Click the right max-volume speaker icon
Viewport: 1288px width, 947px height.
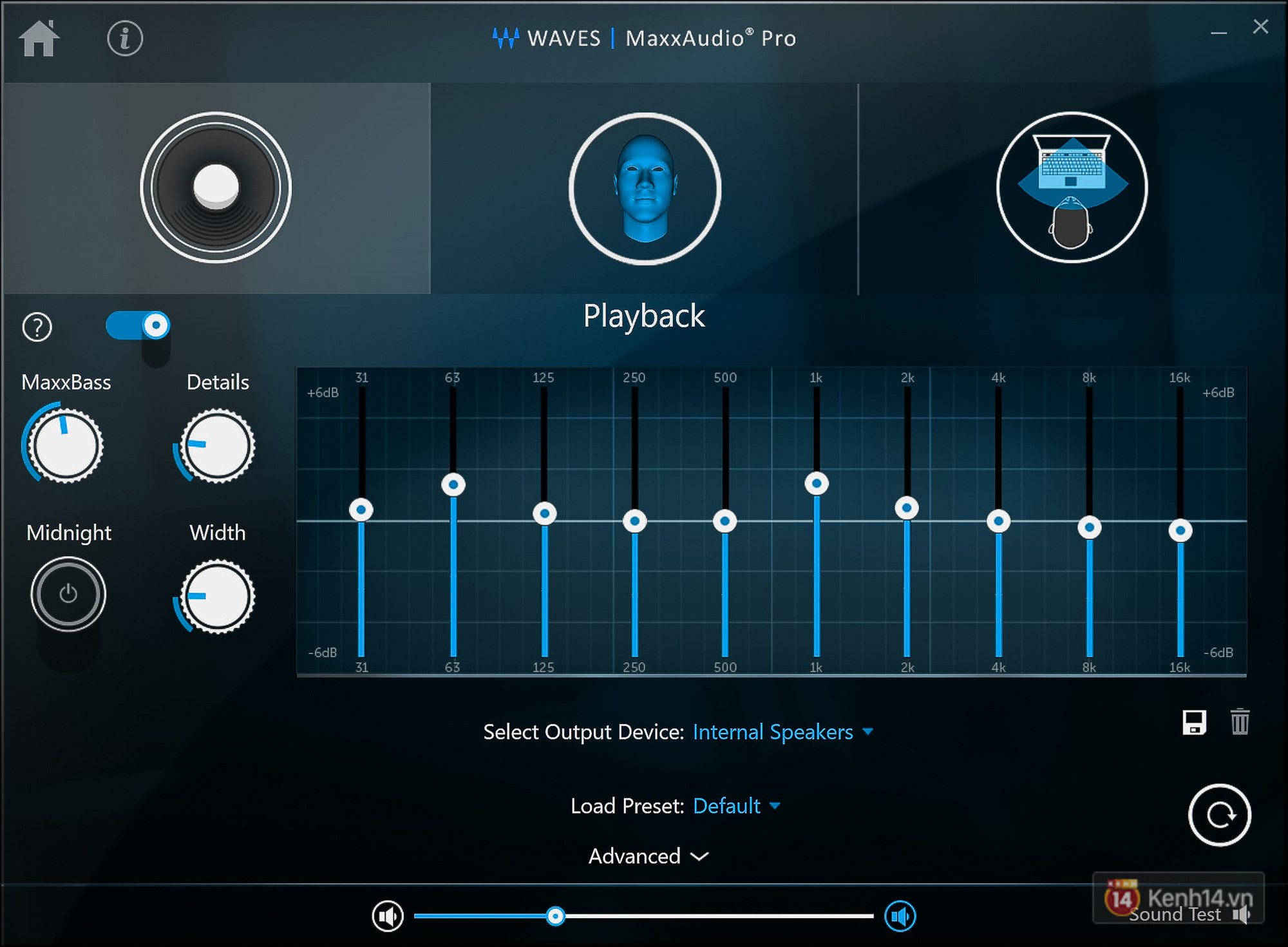[x=900, y=915]
